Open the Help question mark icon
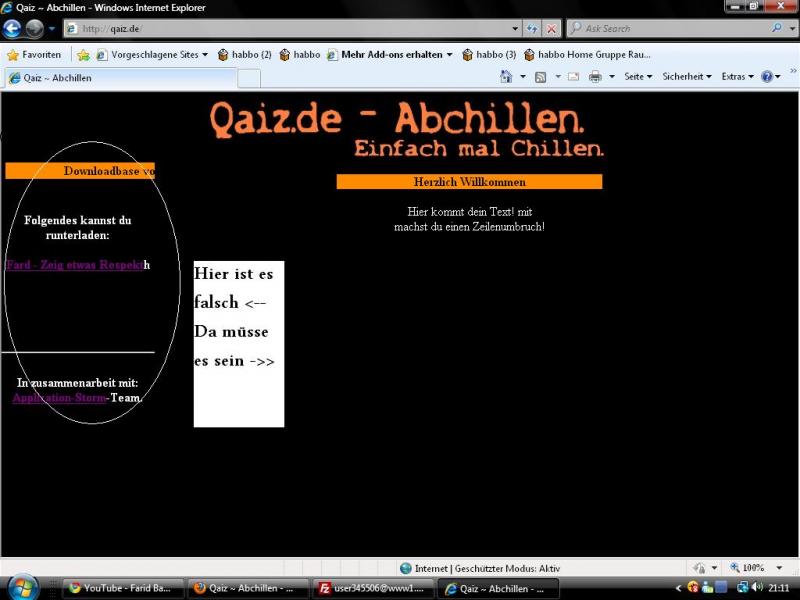 (767, 77)
